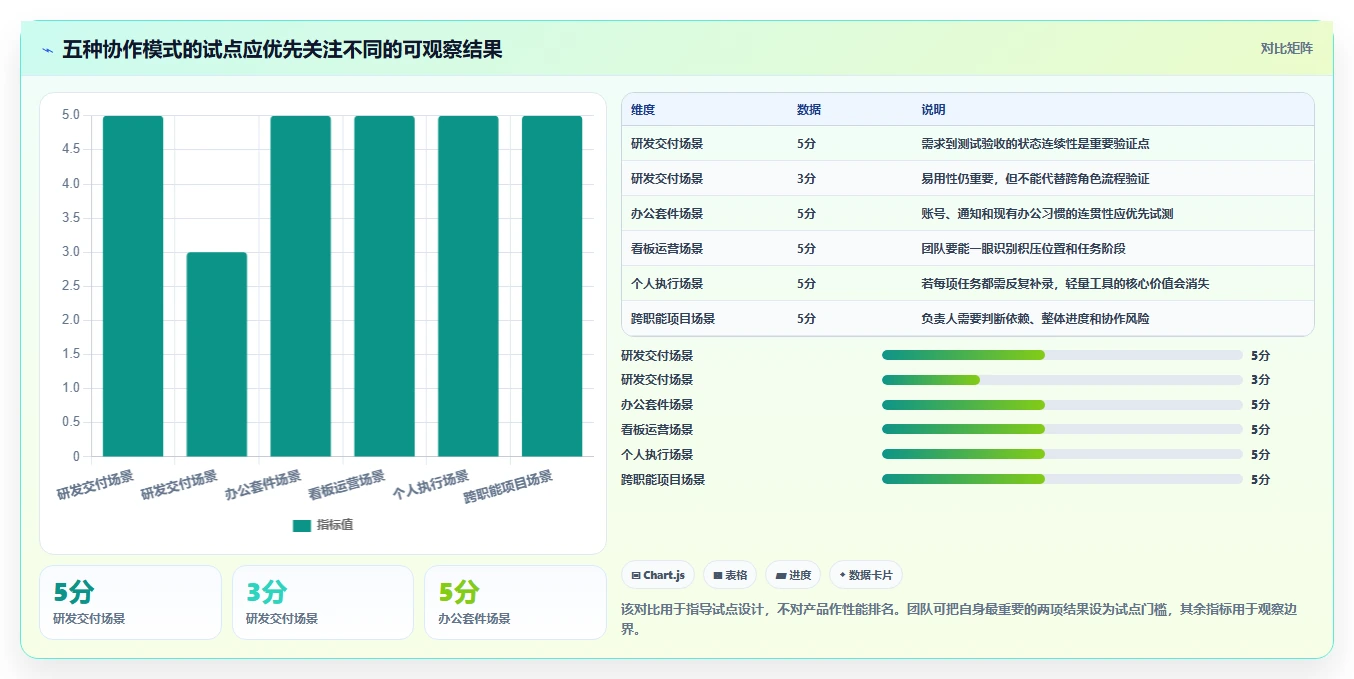
Task: Click 办公套件场景 in the table's first column
Action: coord(667,213)
